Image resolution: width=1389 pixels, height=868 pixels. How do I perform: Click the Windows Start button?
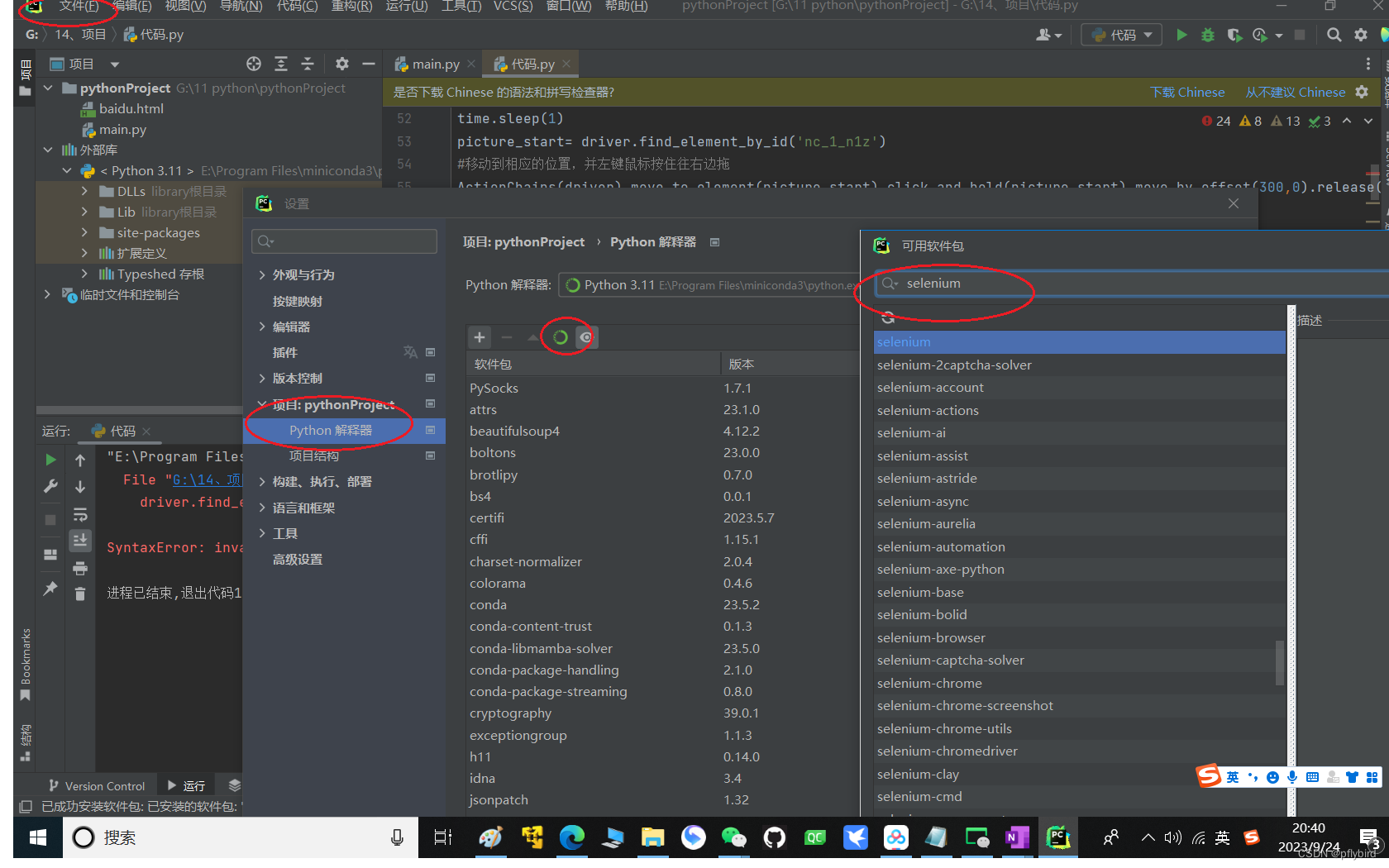click(37, 837)
